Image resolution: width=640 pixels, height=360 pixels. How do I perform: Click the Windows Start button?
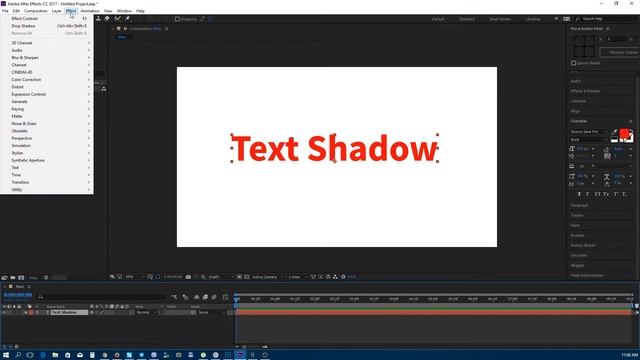tap(6, 355)
